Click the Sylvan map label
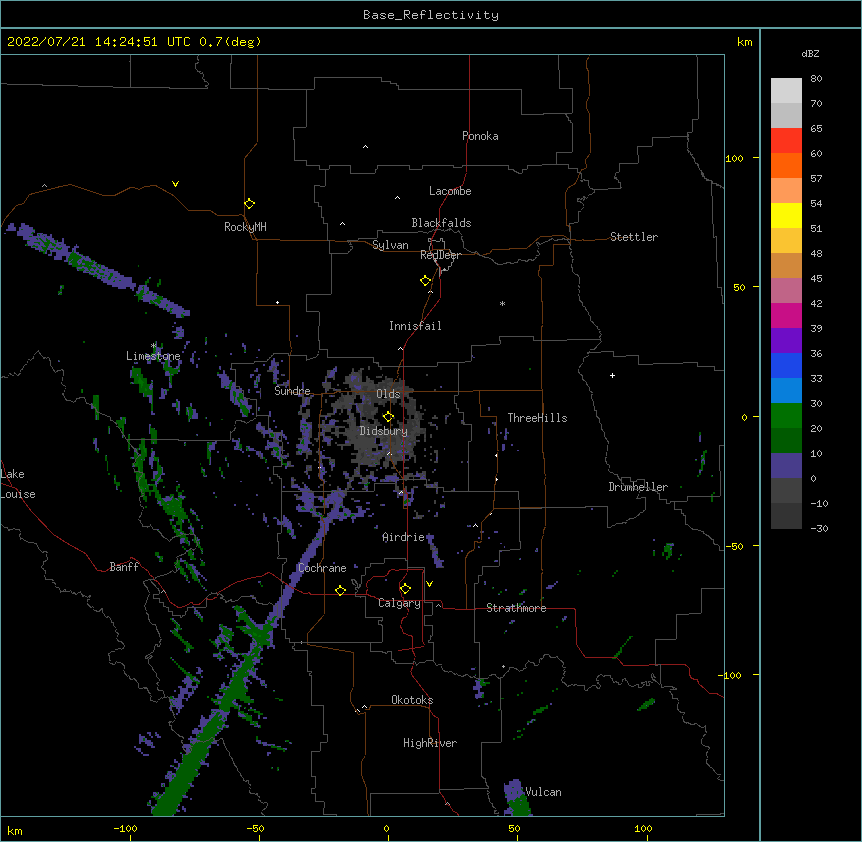The height and width of the screenshot is (842, 862). (390, 245)
